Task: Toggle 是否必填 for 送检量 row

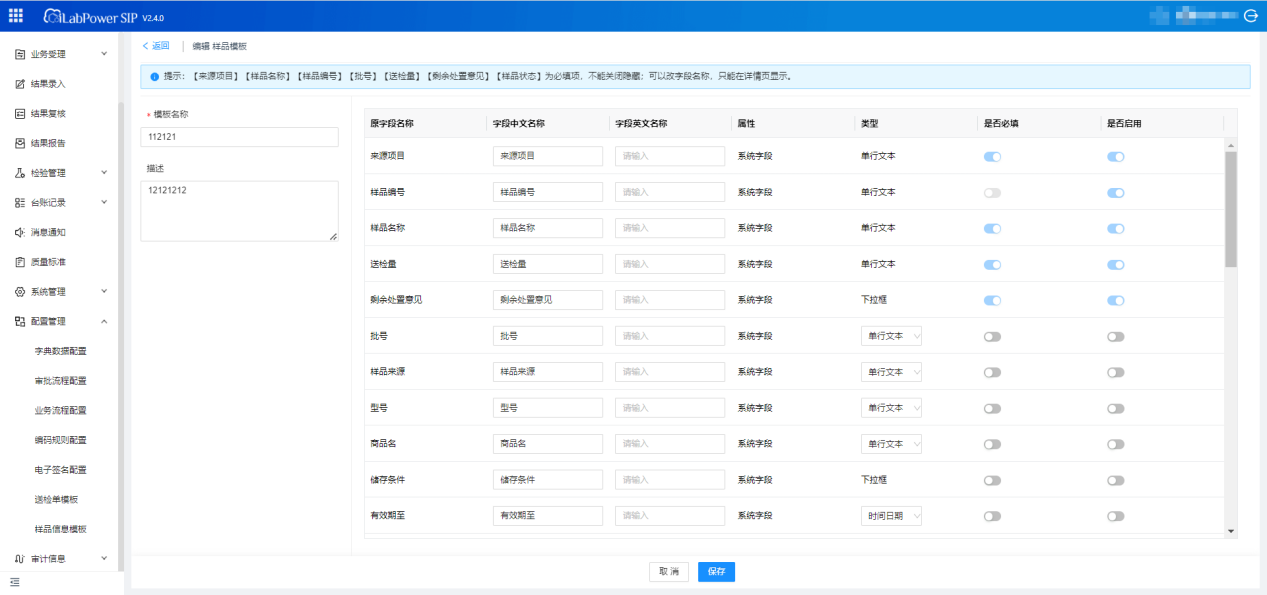Action: (992, 265)
